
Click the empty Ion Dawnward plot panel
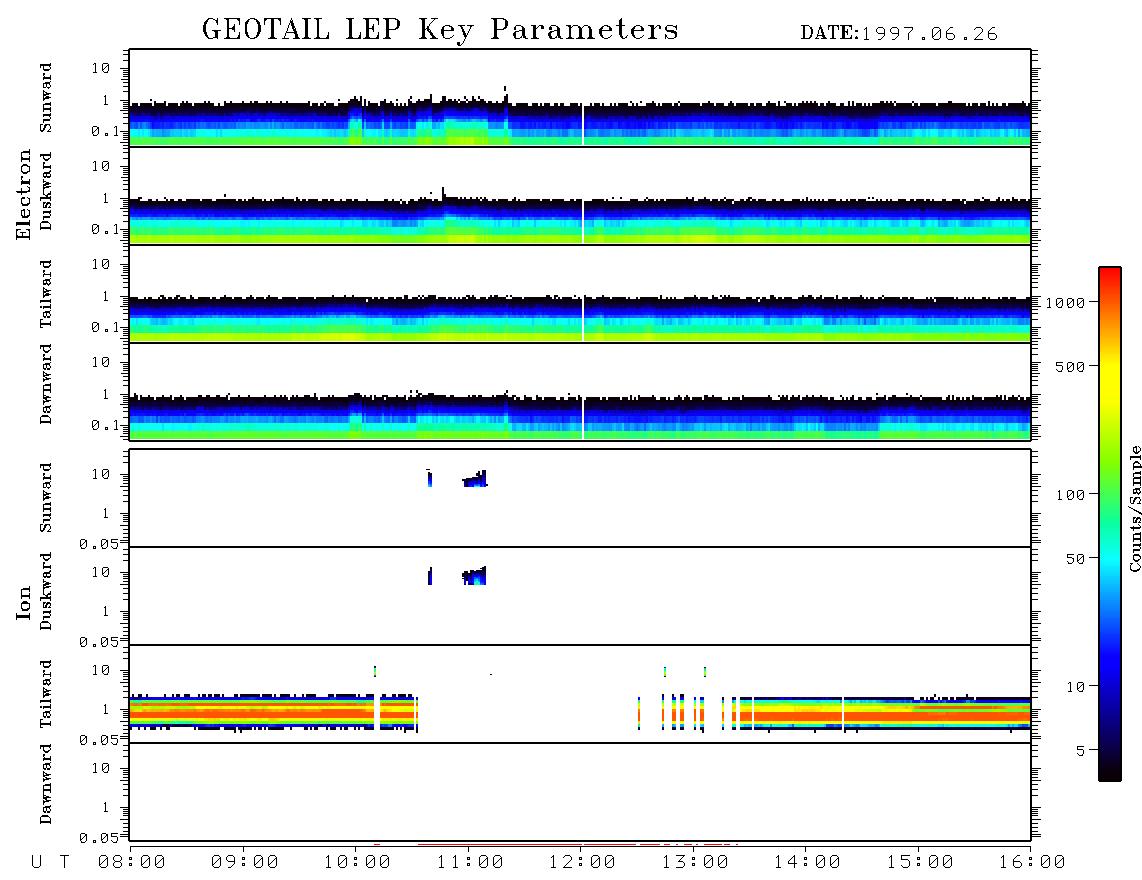tap(580, 792)
